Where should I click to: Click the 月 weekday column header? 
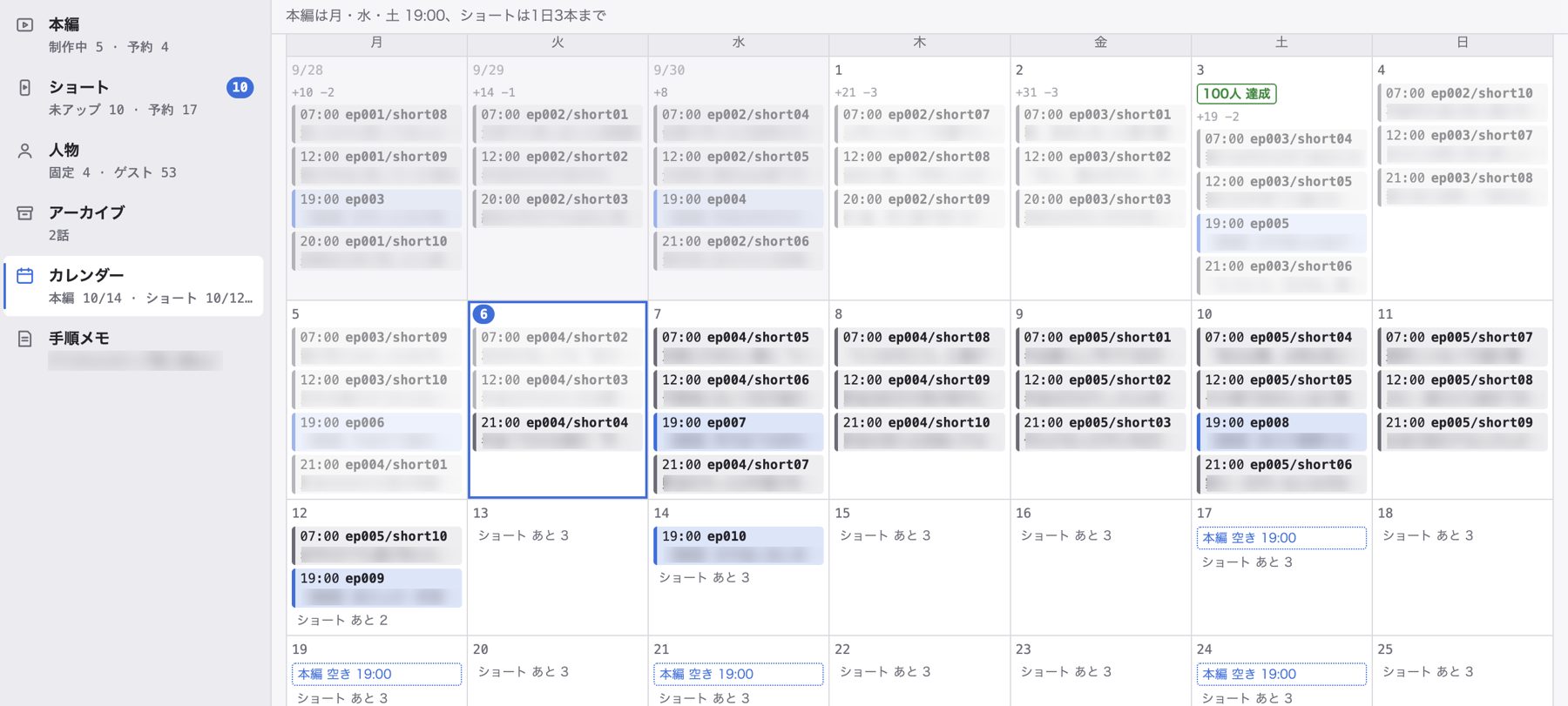376,43
